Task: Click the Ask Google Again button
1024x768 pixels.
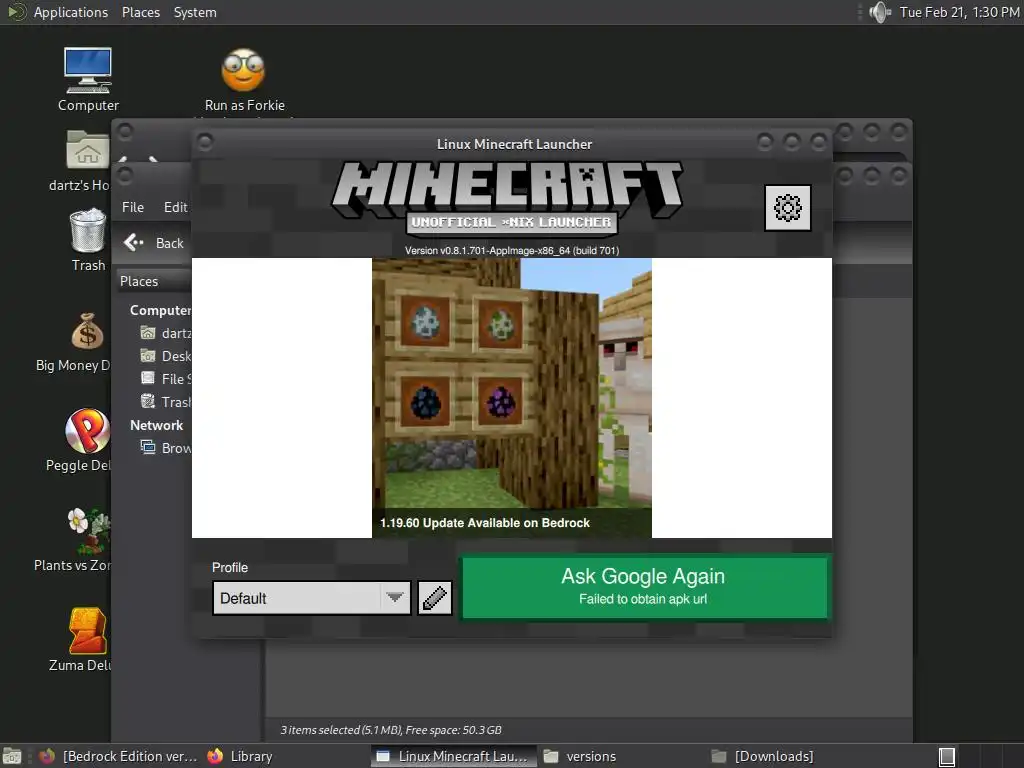Action: (x=644, y=586)
